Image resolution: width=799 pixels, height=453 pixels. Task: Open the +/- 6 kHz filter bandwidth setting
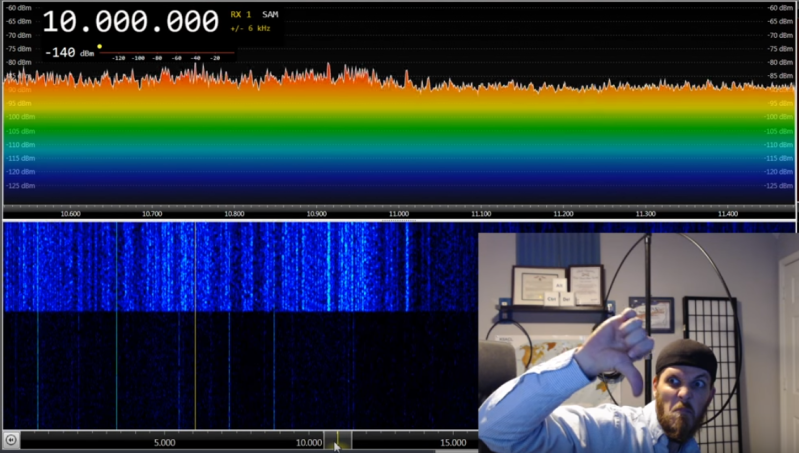click(x=250, y=28)
